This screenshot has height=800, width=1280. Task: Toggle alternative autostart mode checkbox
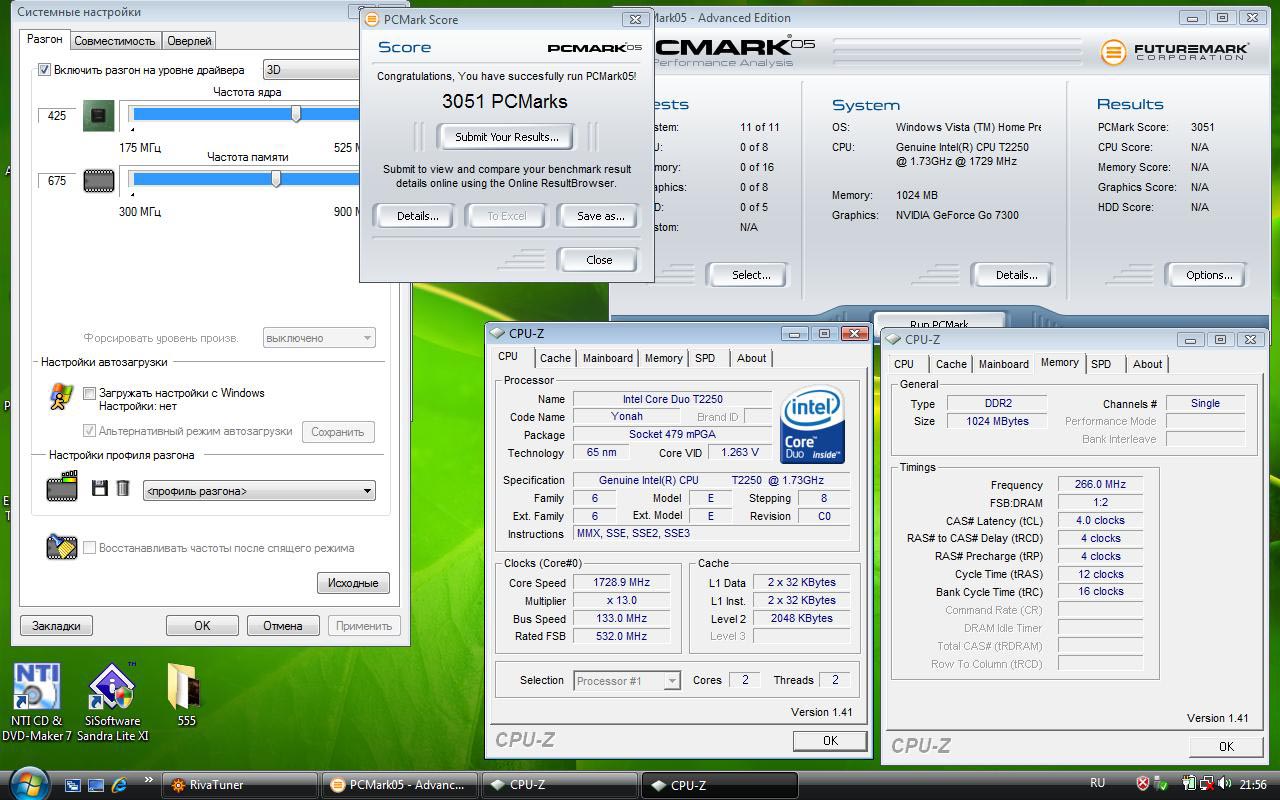tap(90, 431)
